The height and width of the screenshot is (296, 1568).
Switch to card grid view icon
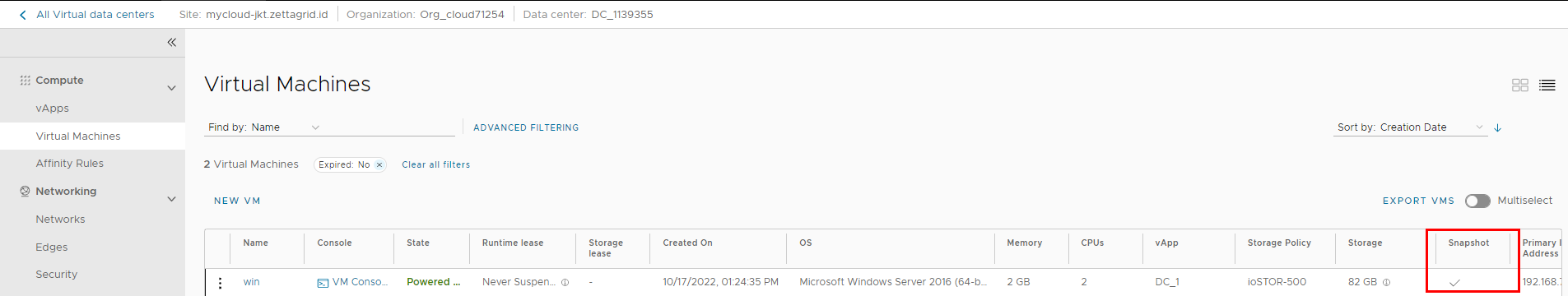tap(1520, 85)
